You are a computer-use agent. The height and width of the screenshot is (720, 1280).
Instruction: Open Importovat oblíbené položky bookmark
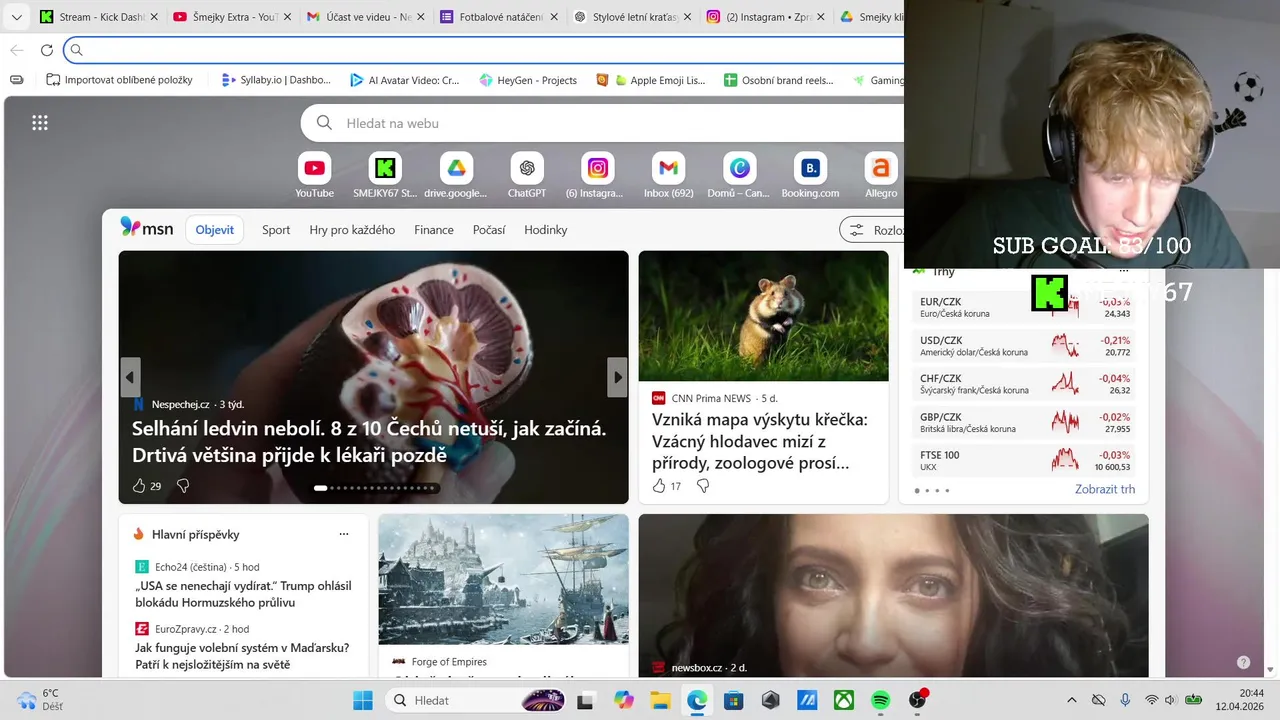(119, 80)
